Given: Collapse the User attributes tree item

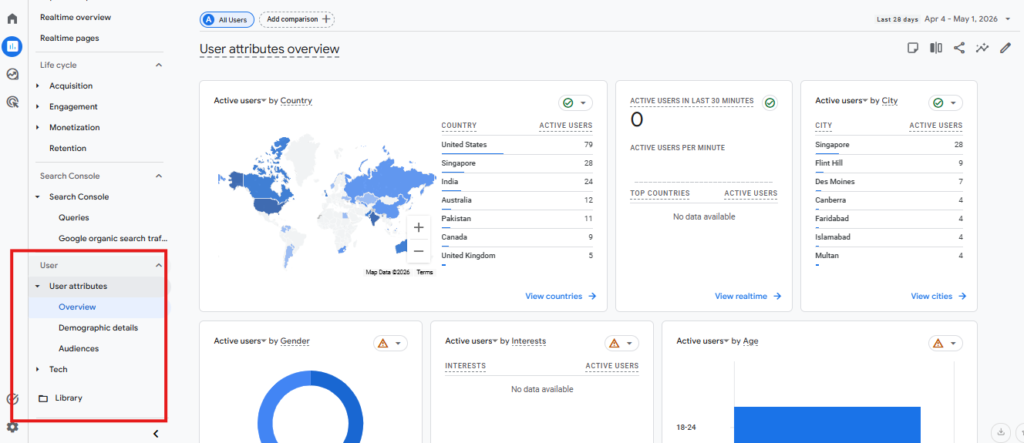Looking at the screenshot, I should point(38,286).
